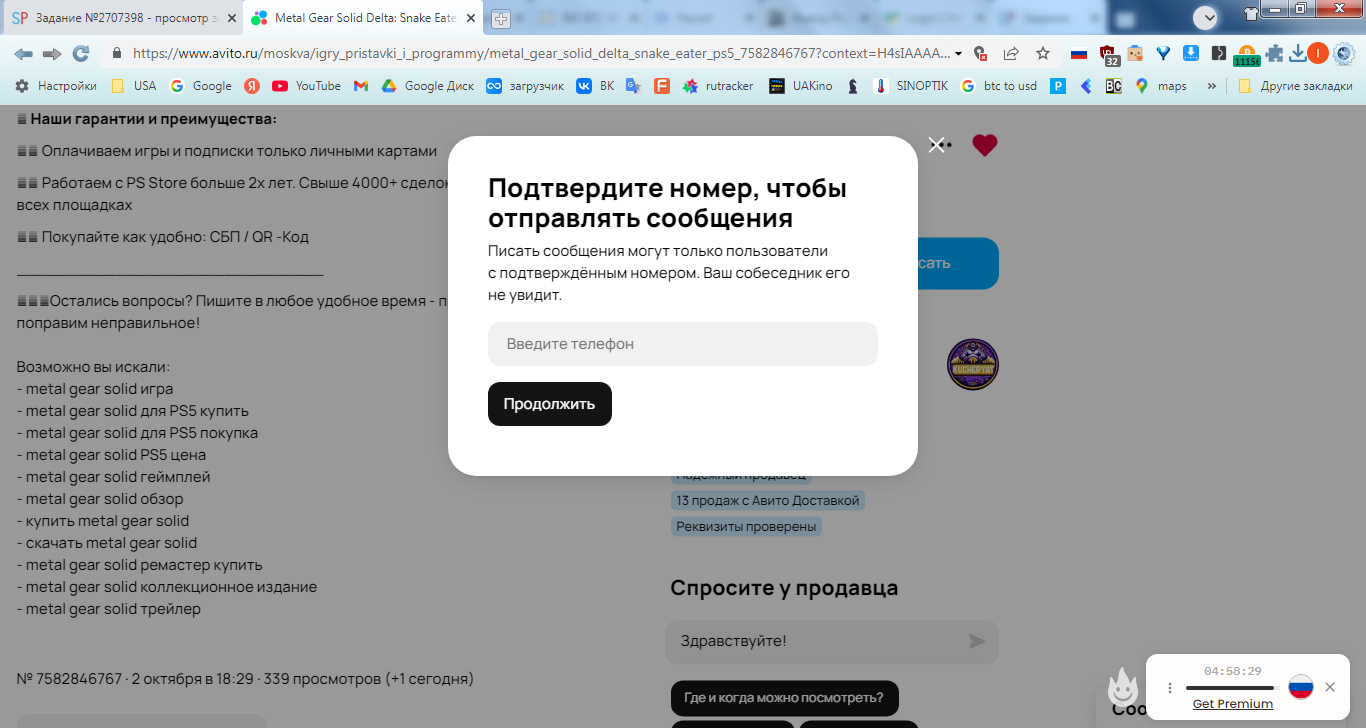Open the BC bookmark icon

[1113, 86]
